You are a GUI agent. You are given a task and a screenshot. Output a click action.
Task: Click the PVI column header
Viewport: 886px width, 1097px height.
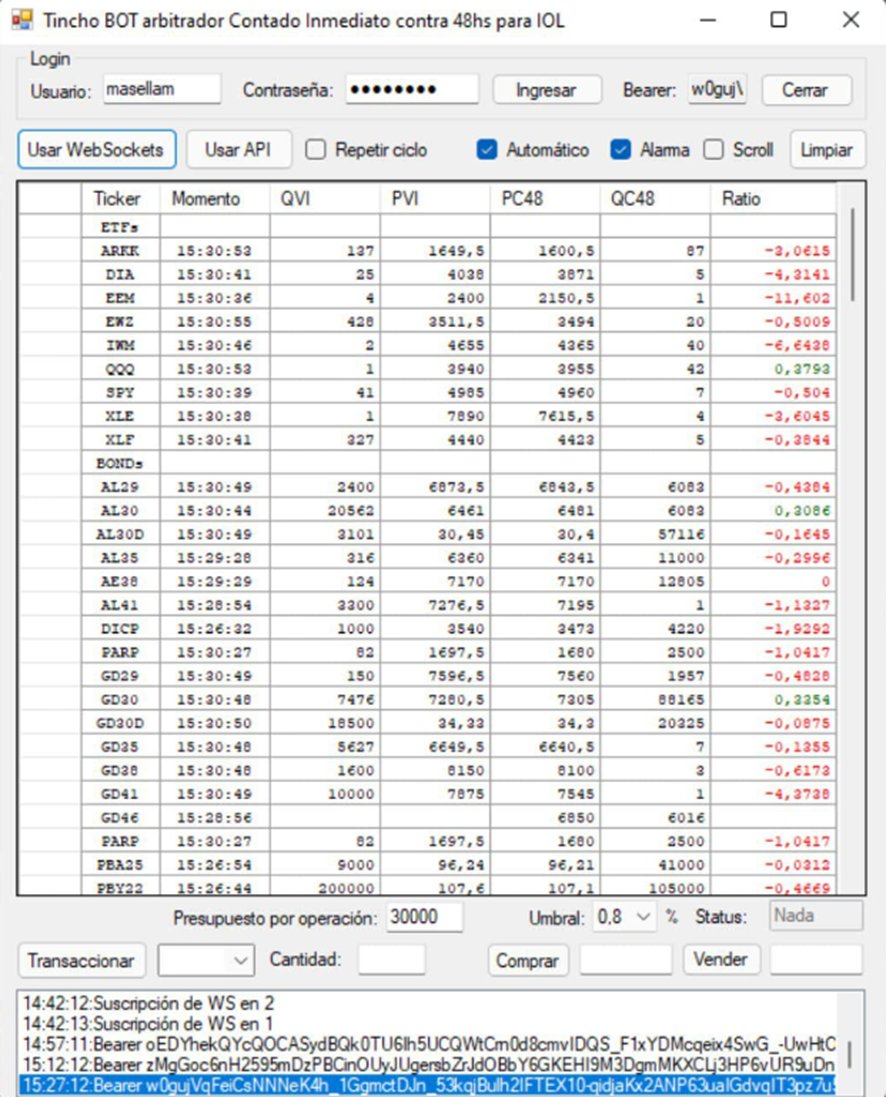435,199
